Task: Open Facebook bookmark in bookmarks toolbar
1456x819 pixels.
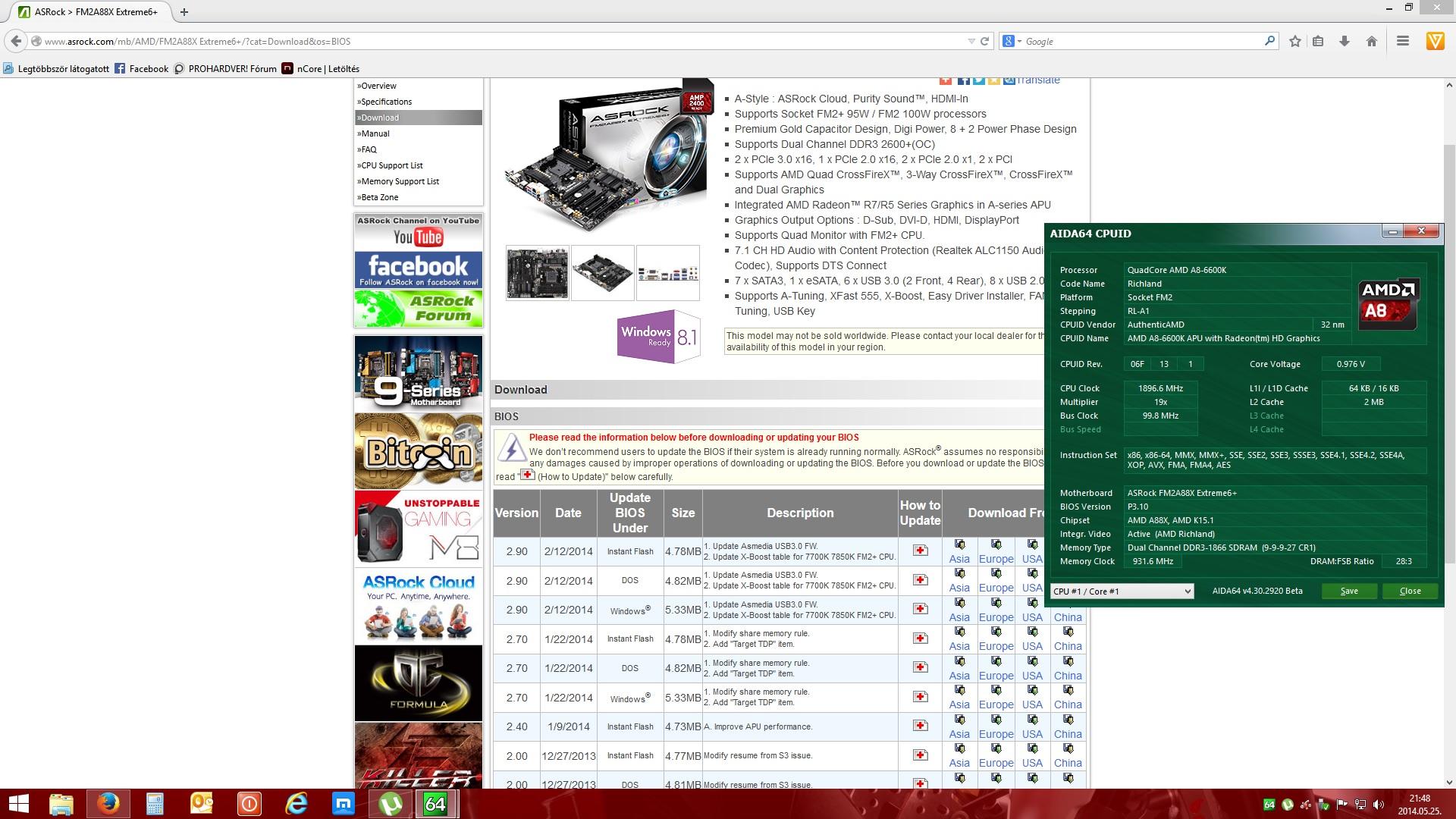Action: (x=142, y=68)
